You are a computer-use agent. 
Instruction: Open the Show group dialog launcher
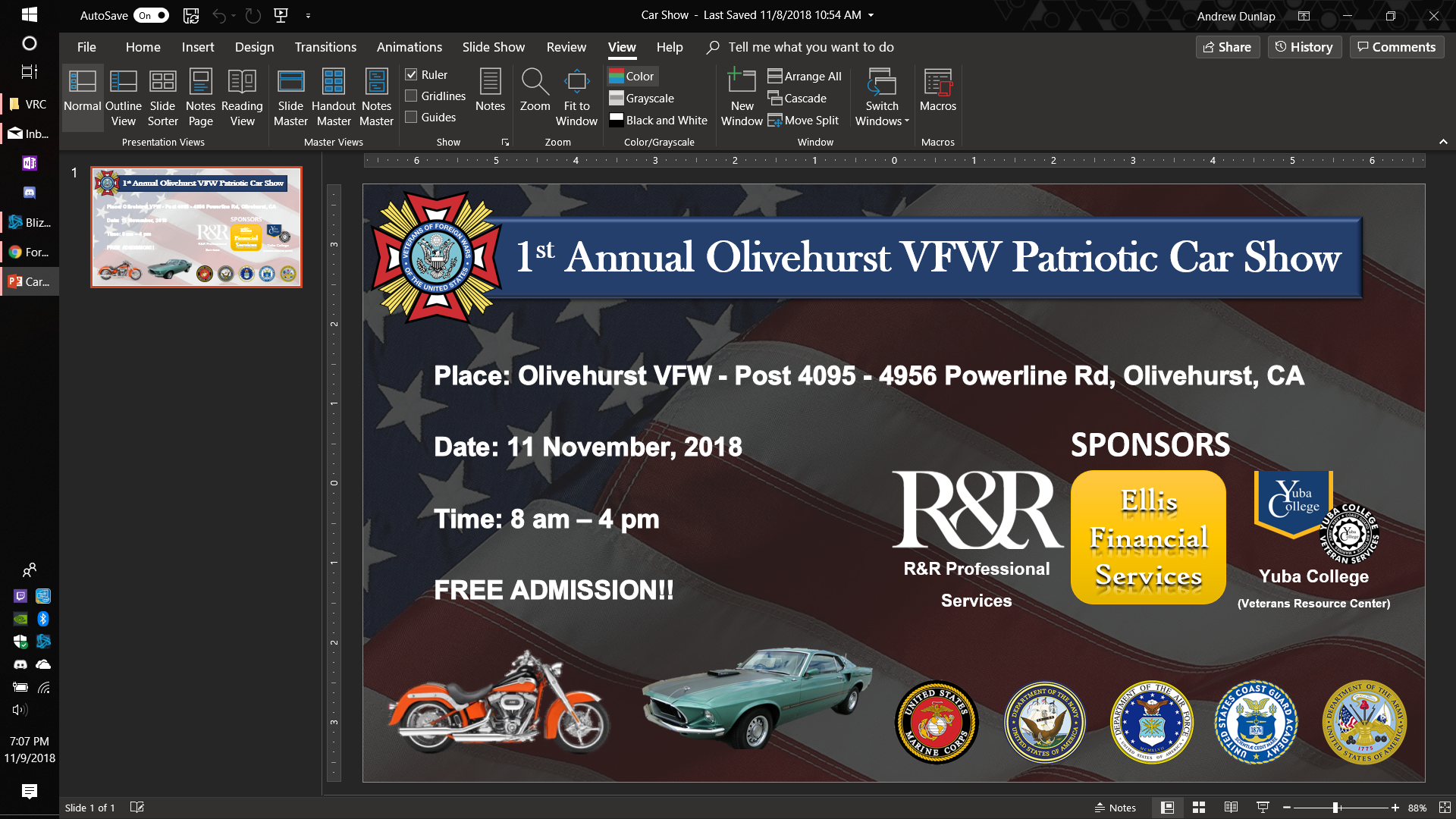(x=505, y=142)
